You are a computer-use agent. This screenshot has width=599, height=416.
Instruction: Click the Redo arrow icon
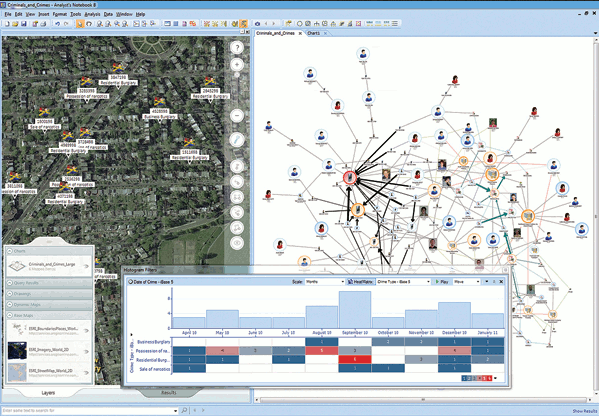click(66, 24)
